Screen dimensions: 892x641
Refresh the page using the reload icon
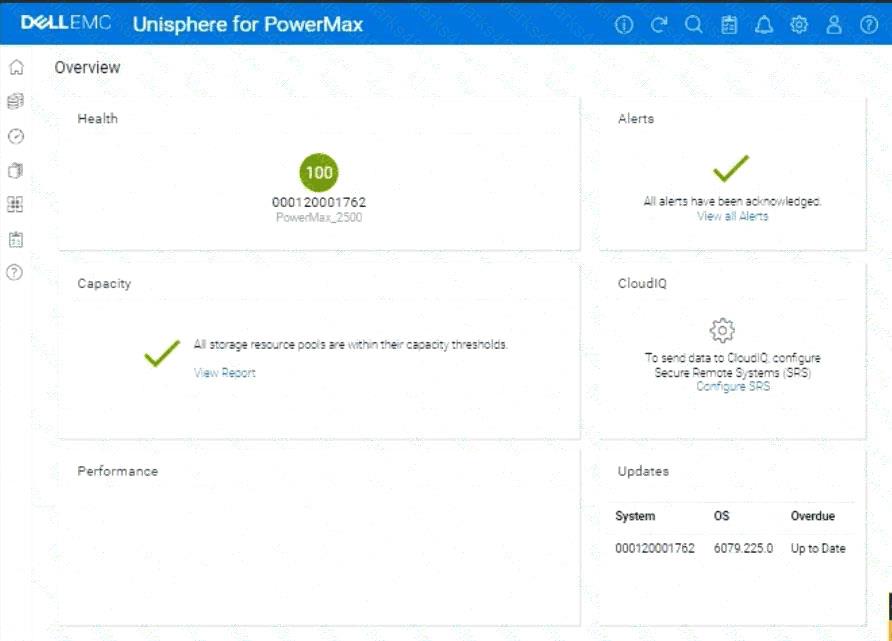659,25
